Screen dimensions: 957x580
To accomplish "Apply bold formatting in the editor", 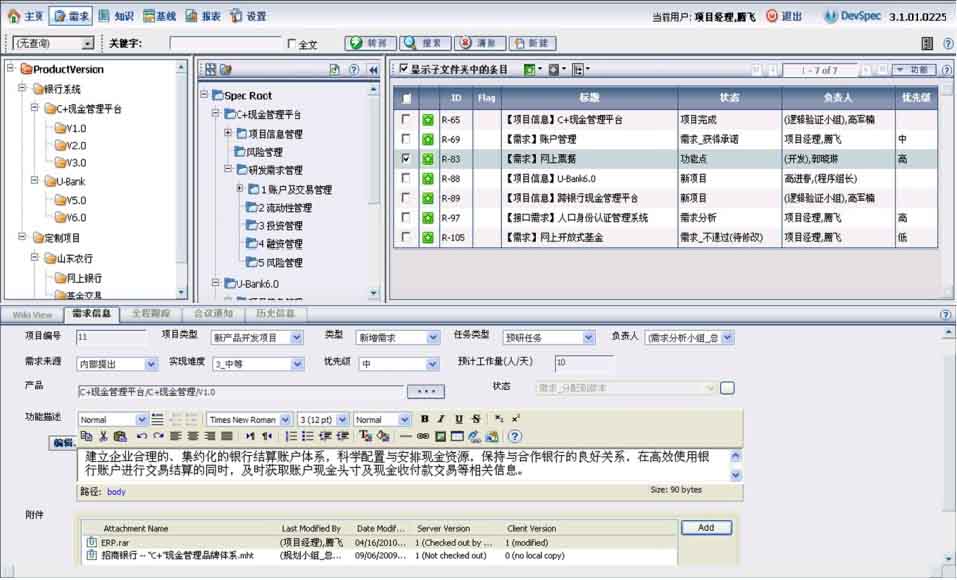I will [x=425, y=419].
